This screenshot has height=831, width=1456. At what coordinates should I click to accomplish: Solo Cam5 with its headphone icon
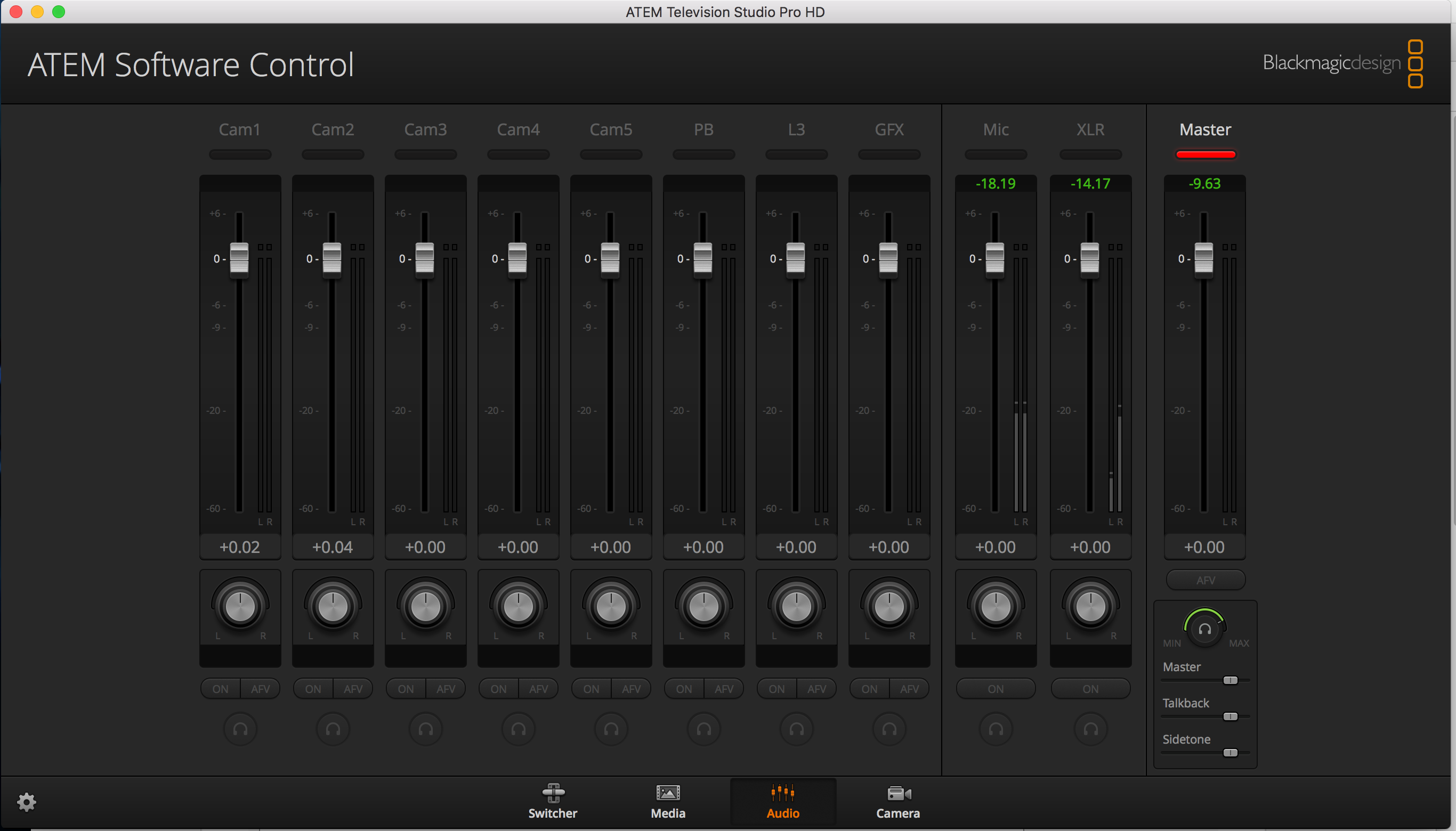[x=611, y=729]
